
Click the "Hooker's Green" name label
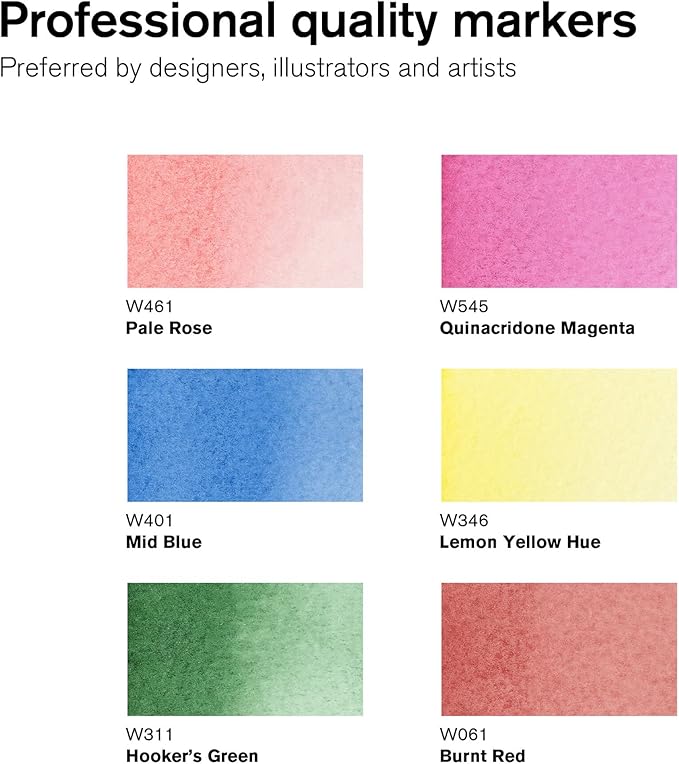pos(193,756)
